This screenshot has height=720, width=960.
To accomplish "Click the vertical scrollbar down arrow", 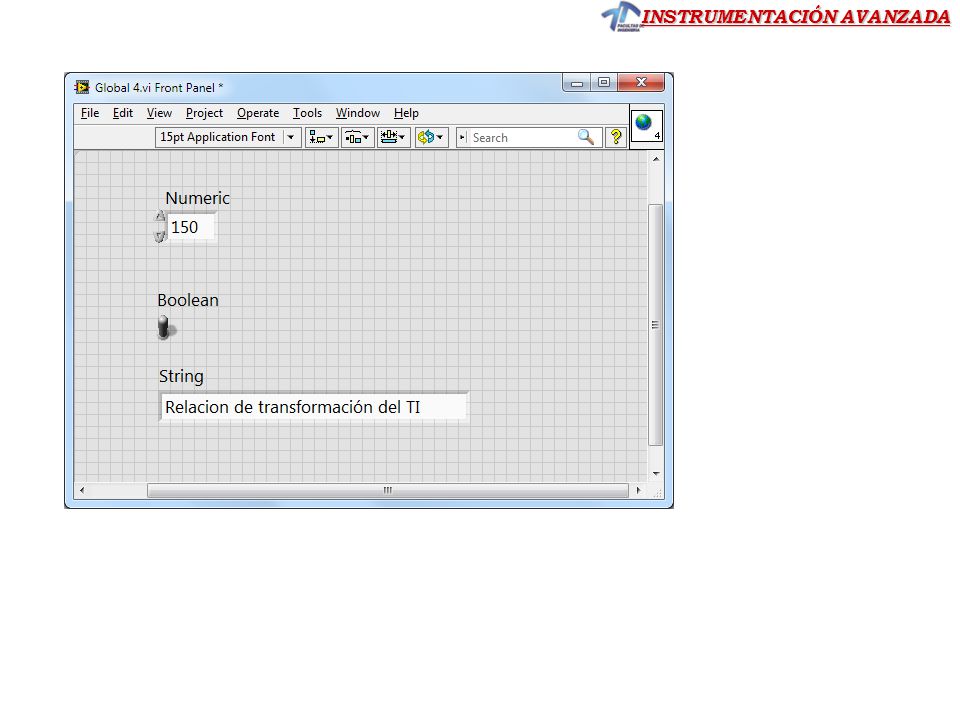I will (x=656, y=473).
